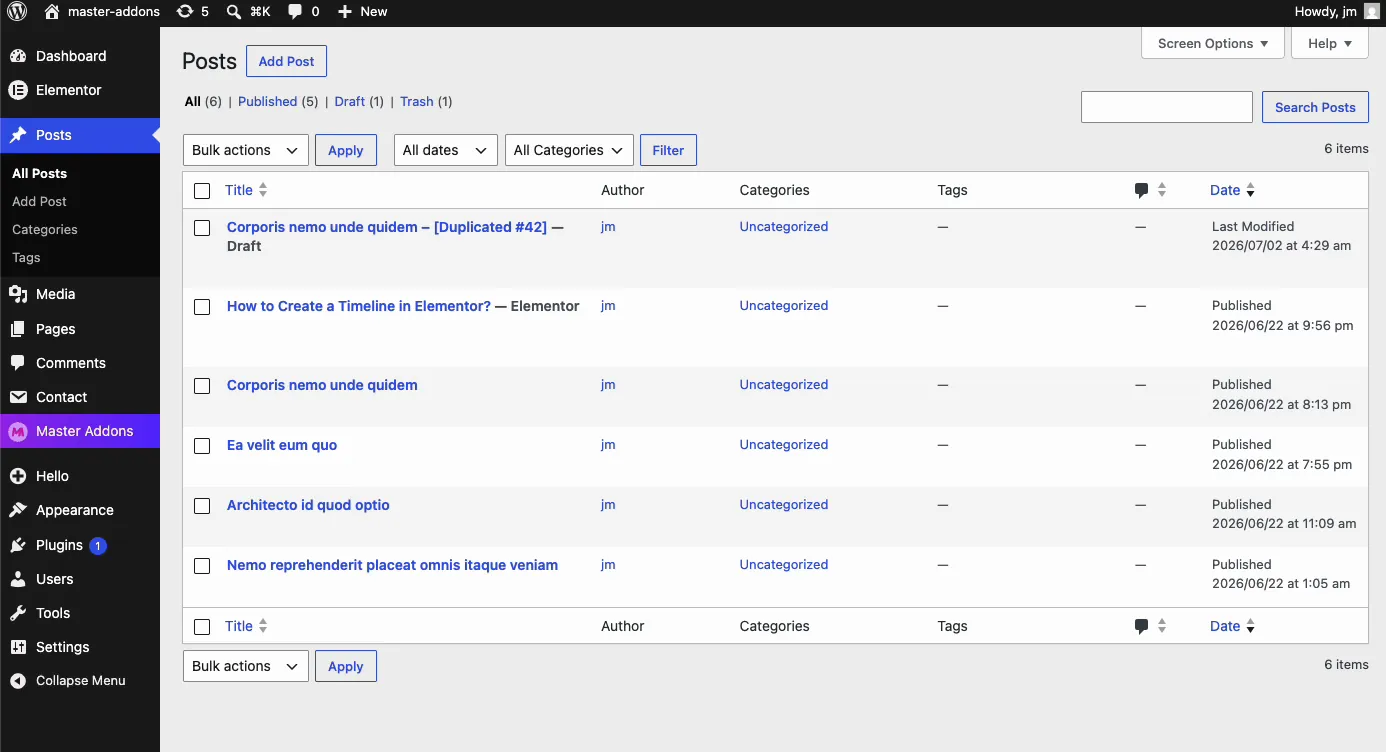1386x752 pixels.
Task: Check the Timeline in Elementor post checkbox
Action: tap(202, 307)
